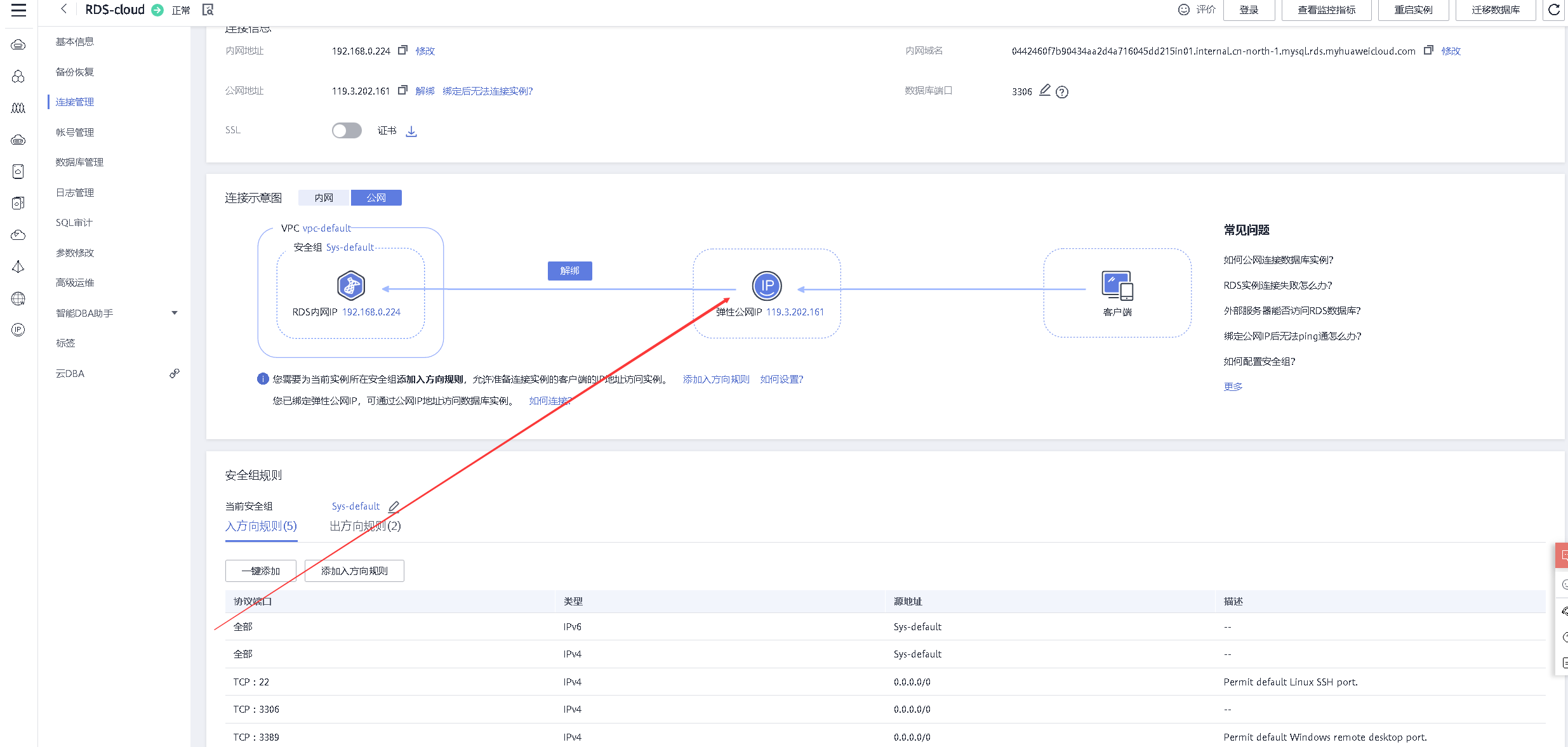
Task: Edit the database port 3306
Action: point(1045,91)
